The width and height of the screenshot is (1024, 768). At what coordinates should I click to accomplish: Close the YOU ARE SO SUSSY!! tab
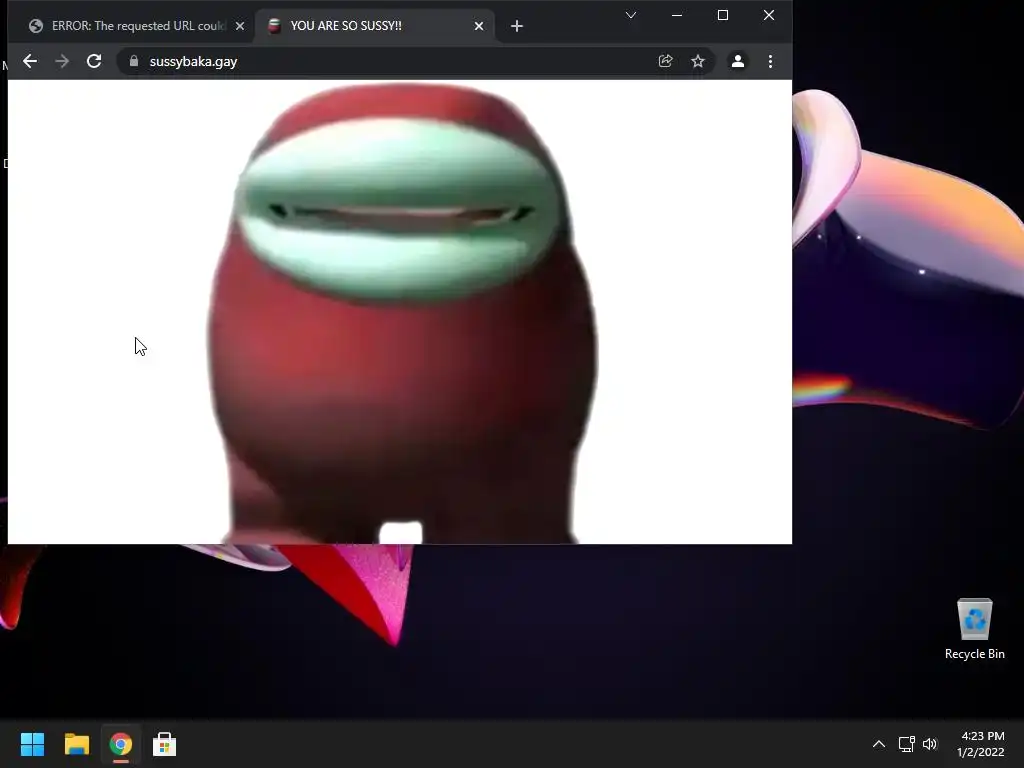tap(479, 26)
